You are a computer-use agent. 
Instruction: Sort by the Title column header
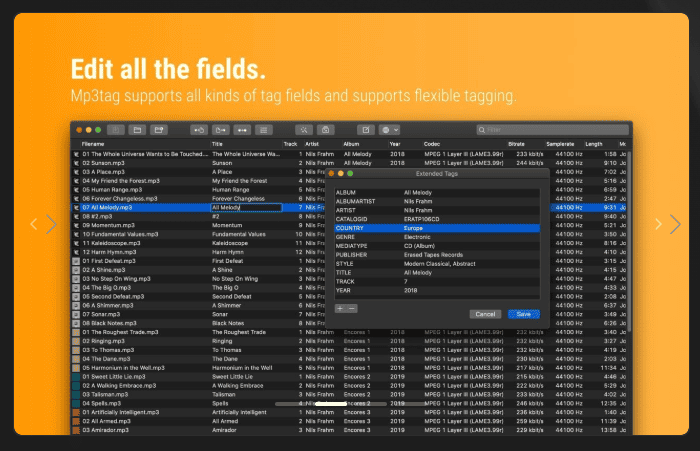pyautogui.click(x=217, y=144)
